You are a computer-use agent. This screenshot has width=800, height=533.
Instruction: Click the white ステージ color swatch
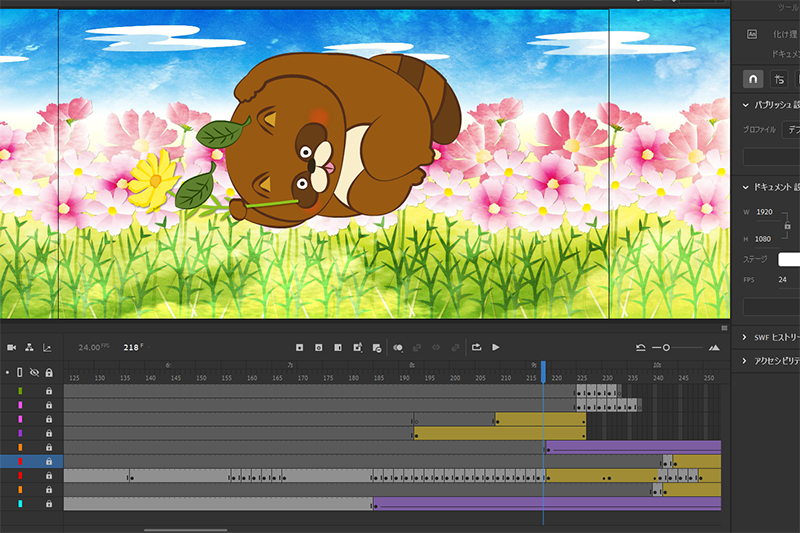[789, 259]
